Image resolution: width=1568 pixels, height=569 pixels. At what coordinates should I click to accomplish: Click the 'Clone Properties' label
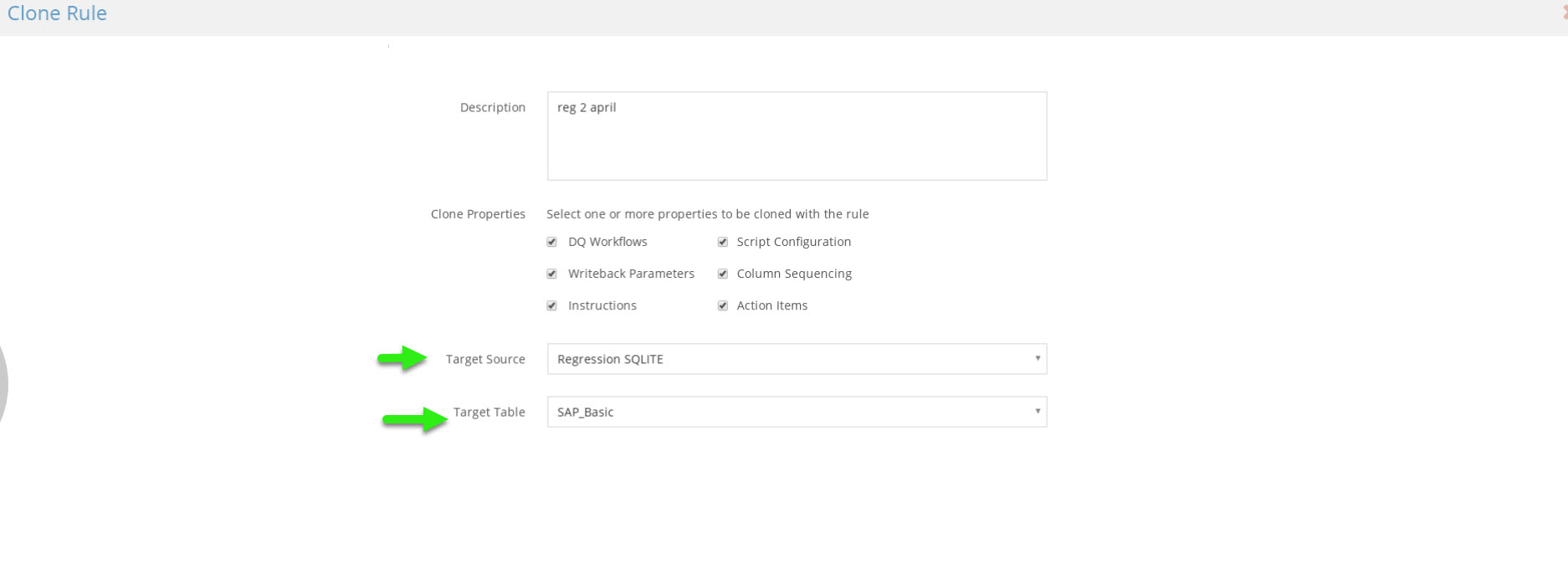coord(478,214)
